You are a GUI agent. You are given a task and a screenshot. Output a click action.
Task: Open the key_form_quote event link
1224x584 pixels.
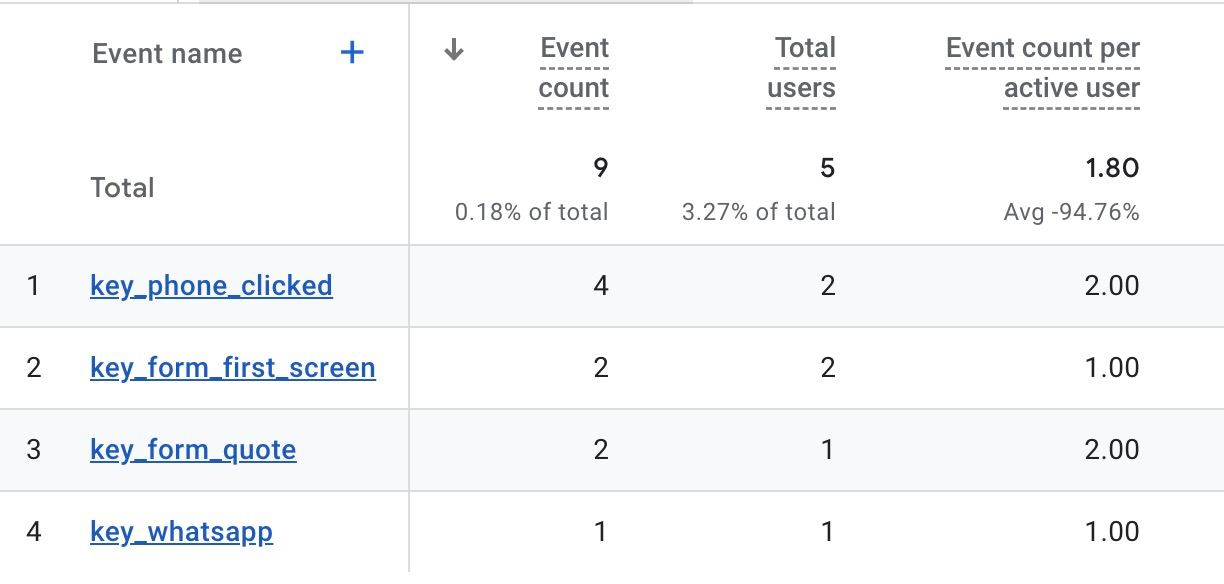pos(193,450)
